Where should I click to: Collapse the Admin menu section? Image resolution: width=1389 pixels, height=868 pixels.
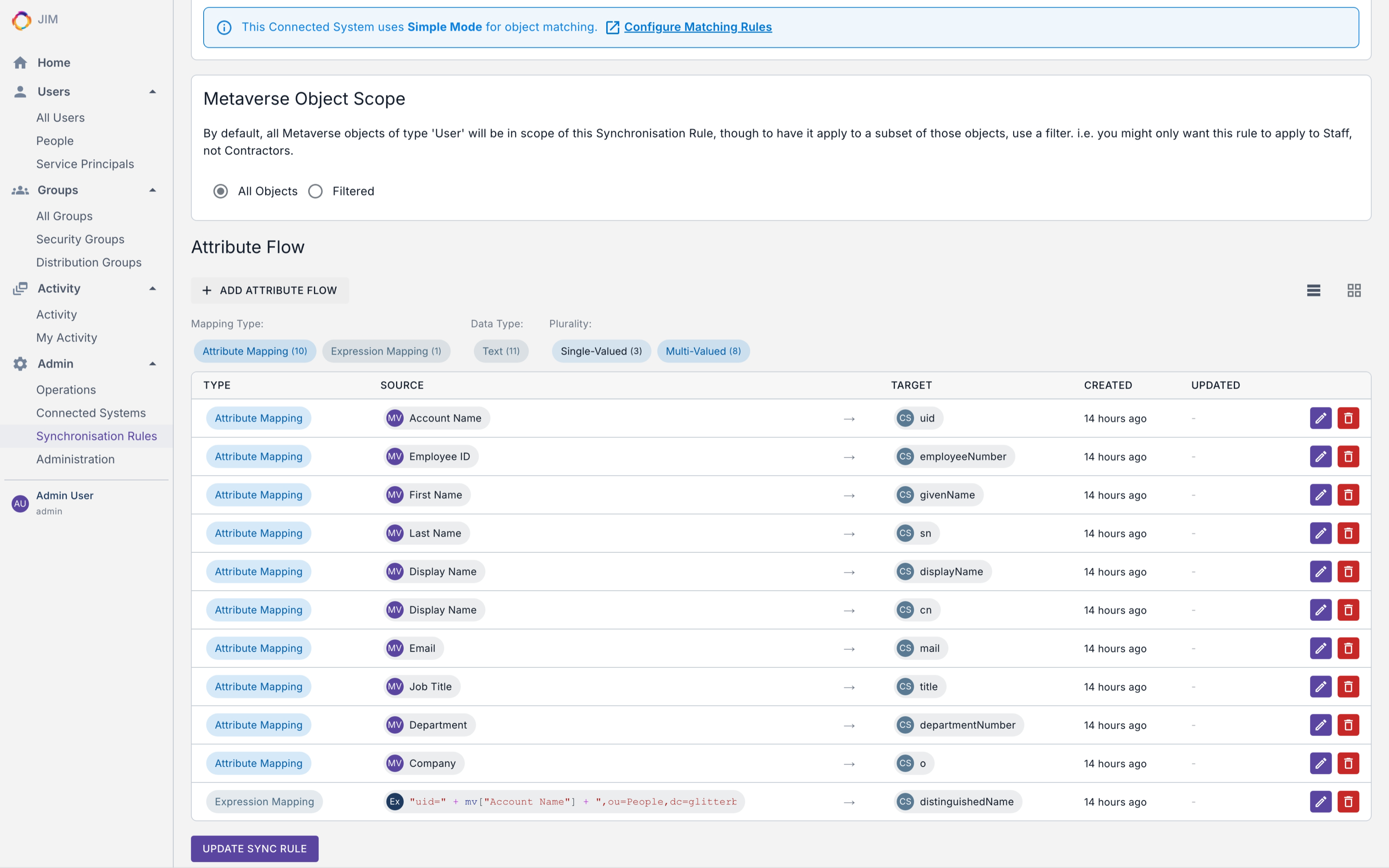tap(153, 364)
